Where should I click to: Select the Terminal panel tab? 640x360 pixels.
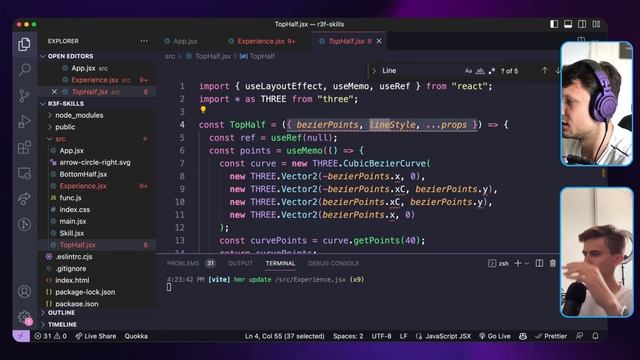click(280, 263)
